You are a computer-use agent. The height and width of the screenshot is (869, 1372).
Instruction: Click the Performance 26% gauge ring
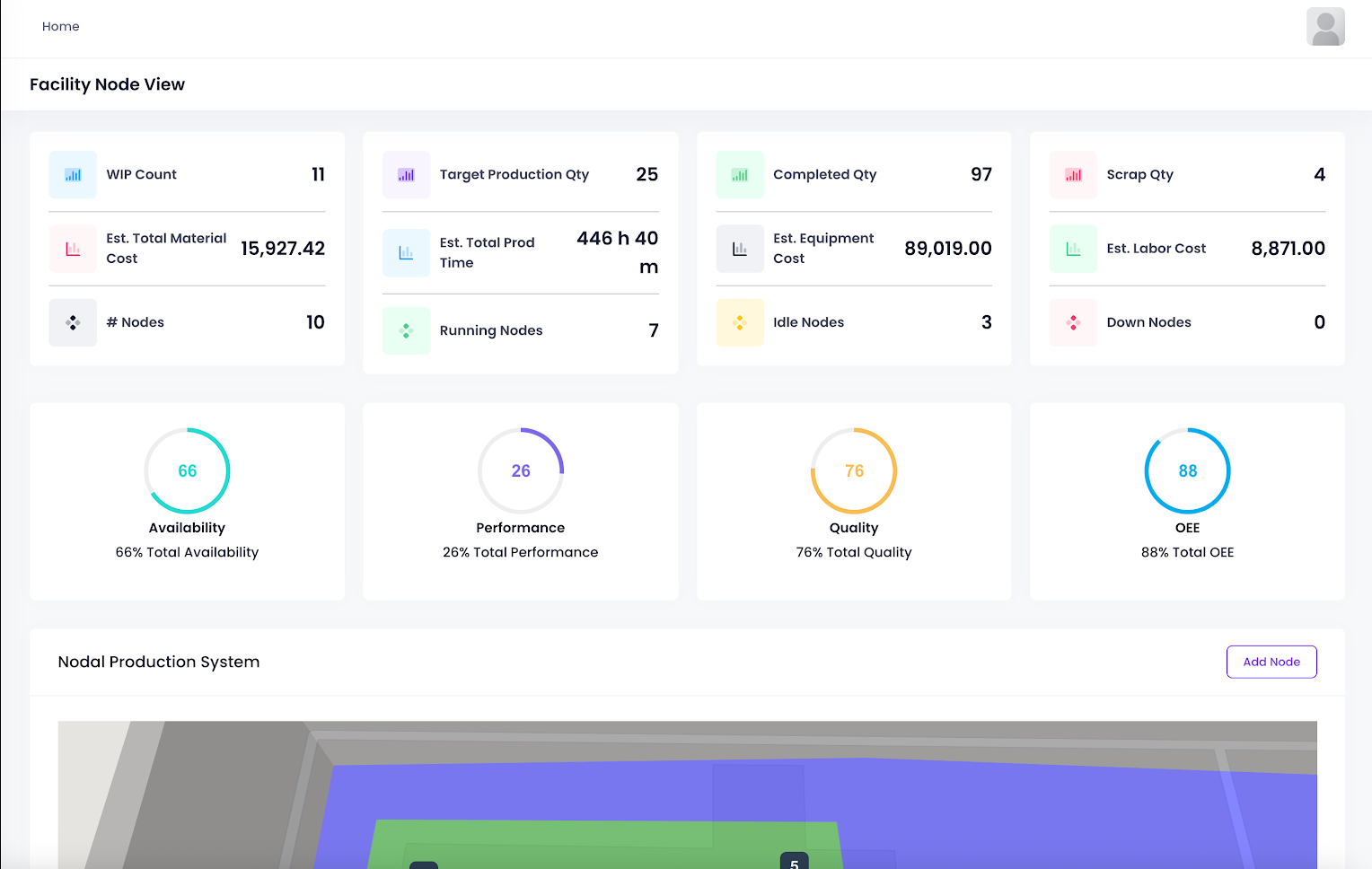point(521,470)
